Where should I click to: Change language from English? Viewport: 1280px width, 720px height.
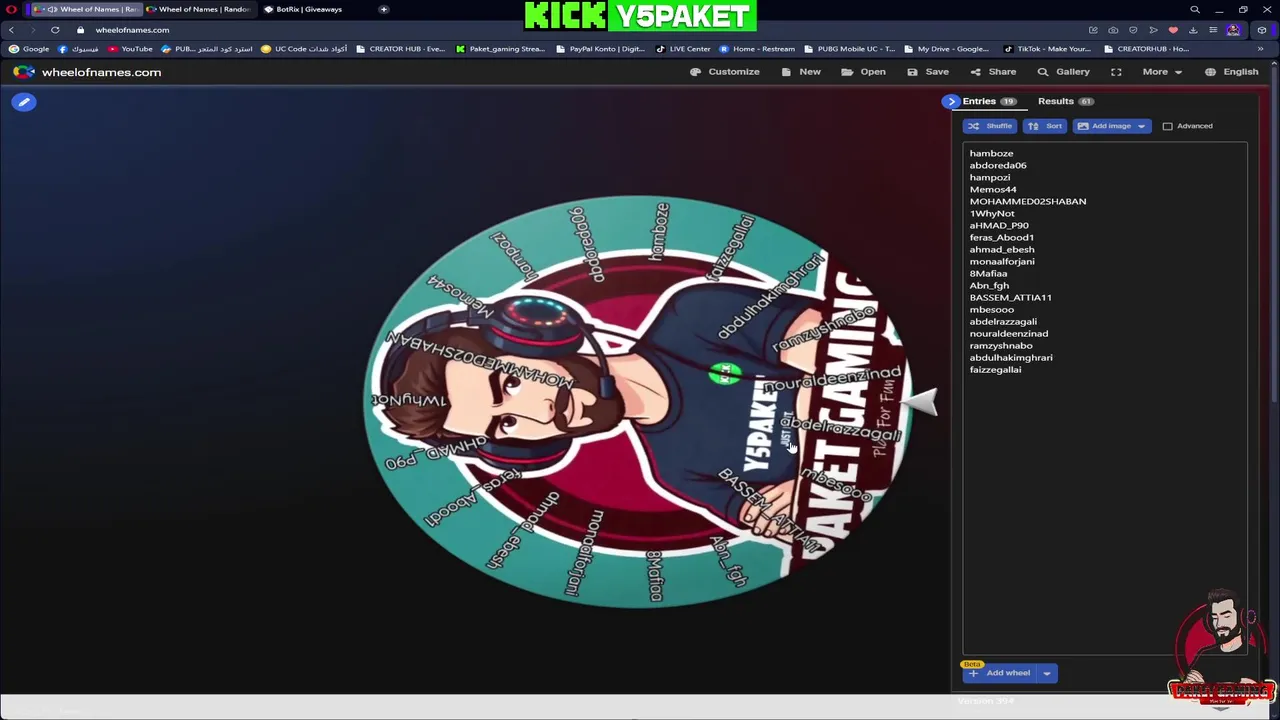coord(1232,72)
